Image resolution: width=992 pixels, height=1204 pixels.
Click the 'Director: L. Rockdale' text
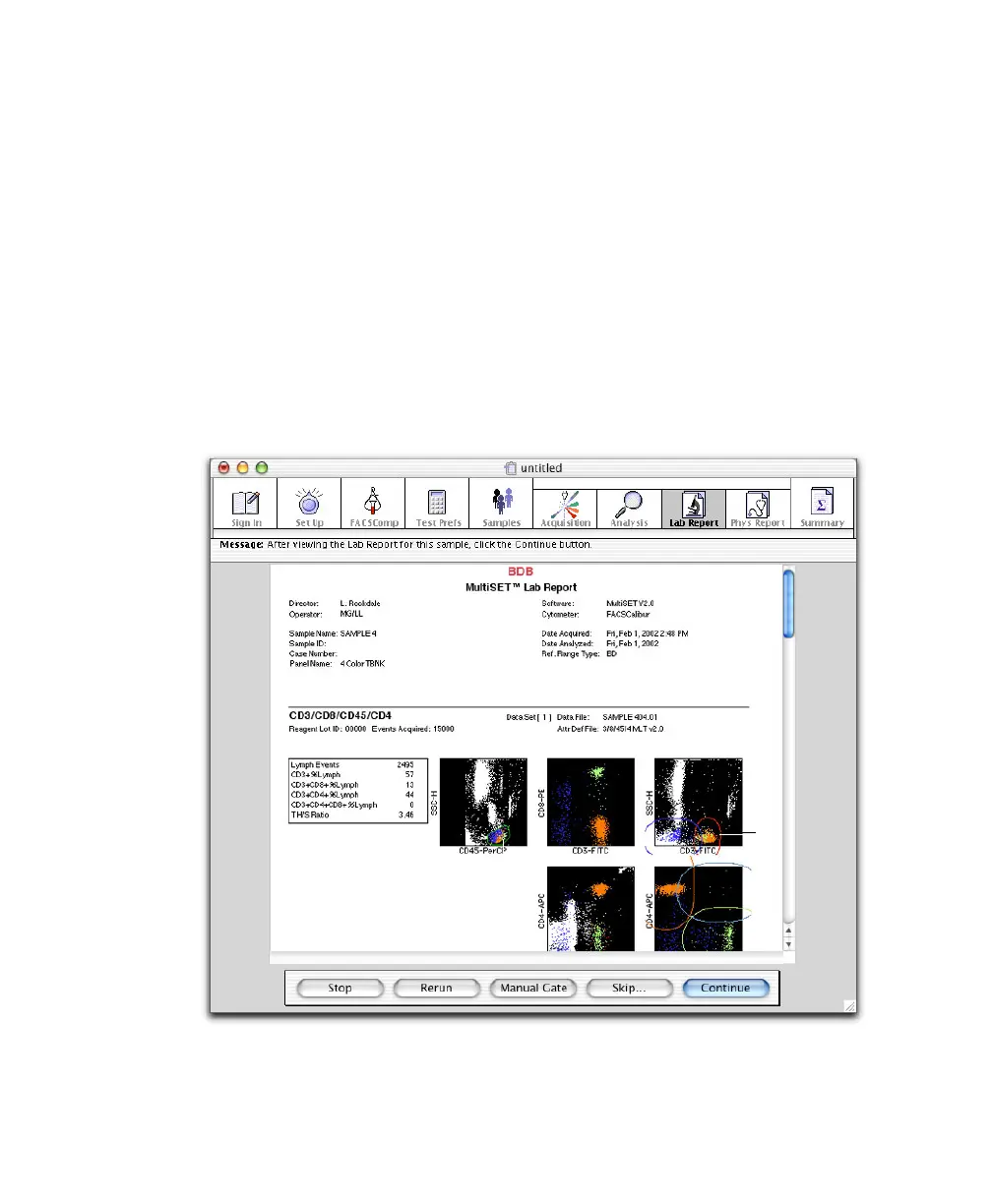337,603
